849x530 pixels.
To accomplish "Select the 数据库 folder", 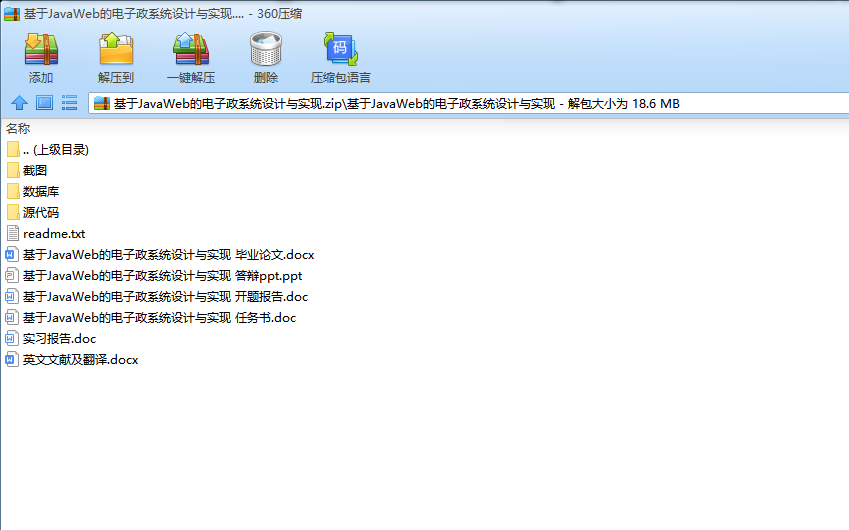I will click(33, 192).
